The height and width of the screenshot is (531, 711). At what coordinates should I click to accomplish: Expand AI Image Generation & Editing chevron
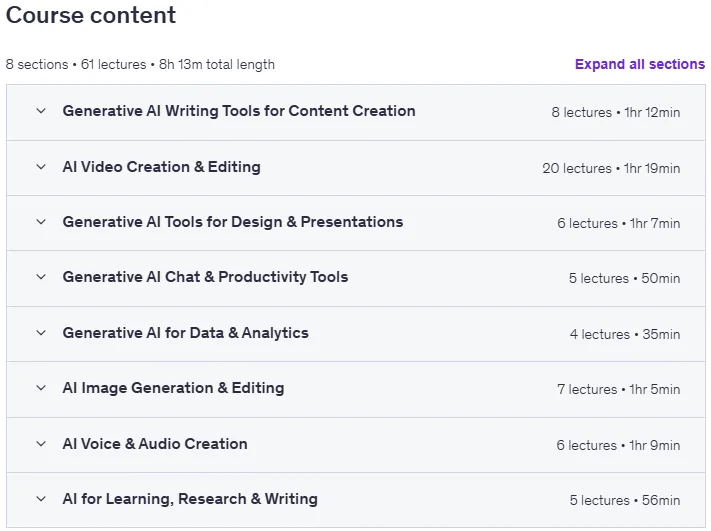tap(41, 388)
